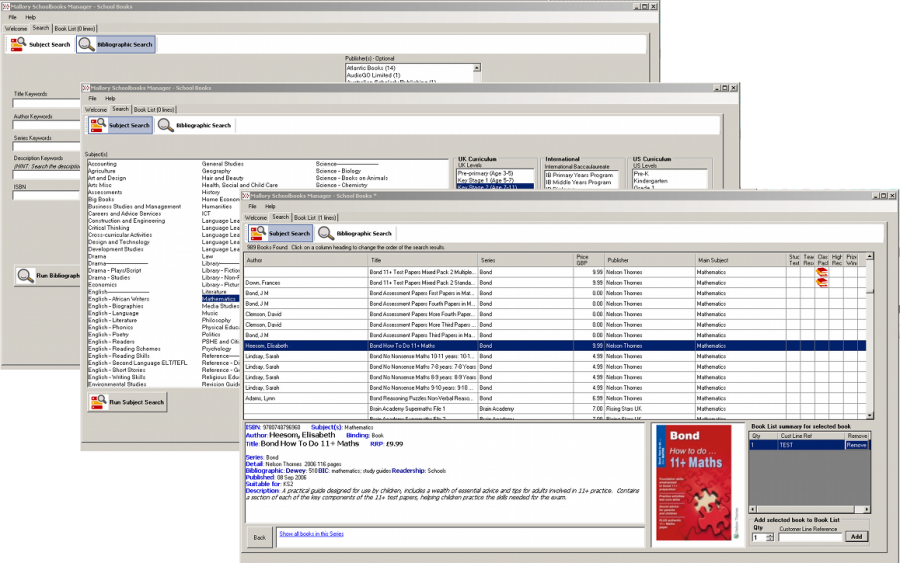Click the Add button for Book List
This screenshot has width=900, height=563.
(x=856, y=537)
